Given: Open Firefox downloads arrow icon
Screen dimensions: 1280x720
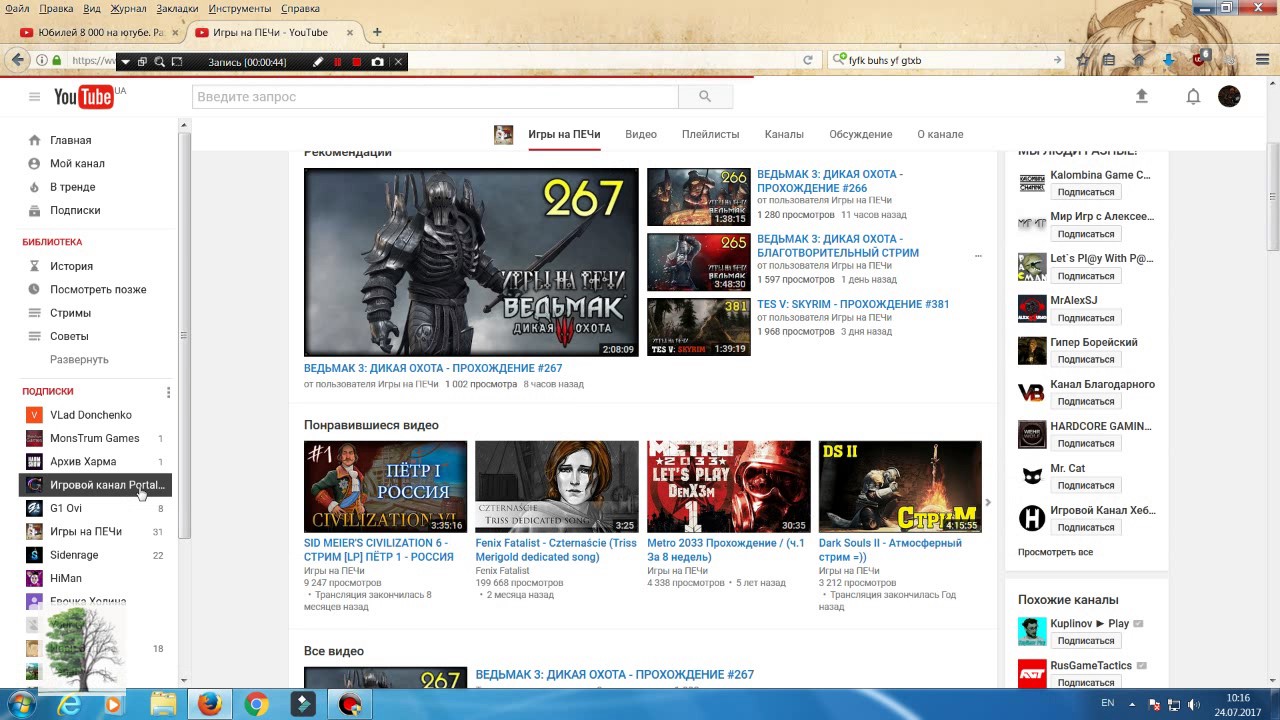Looking at the screenshot, I should [1168, 60].
